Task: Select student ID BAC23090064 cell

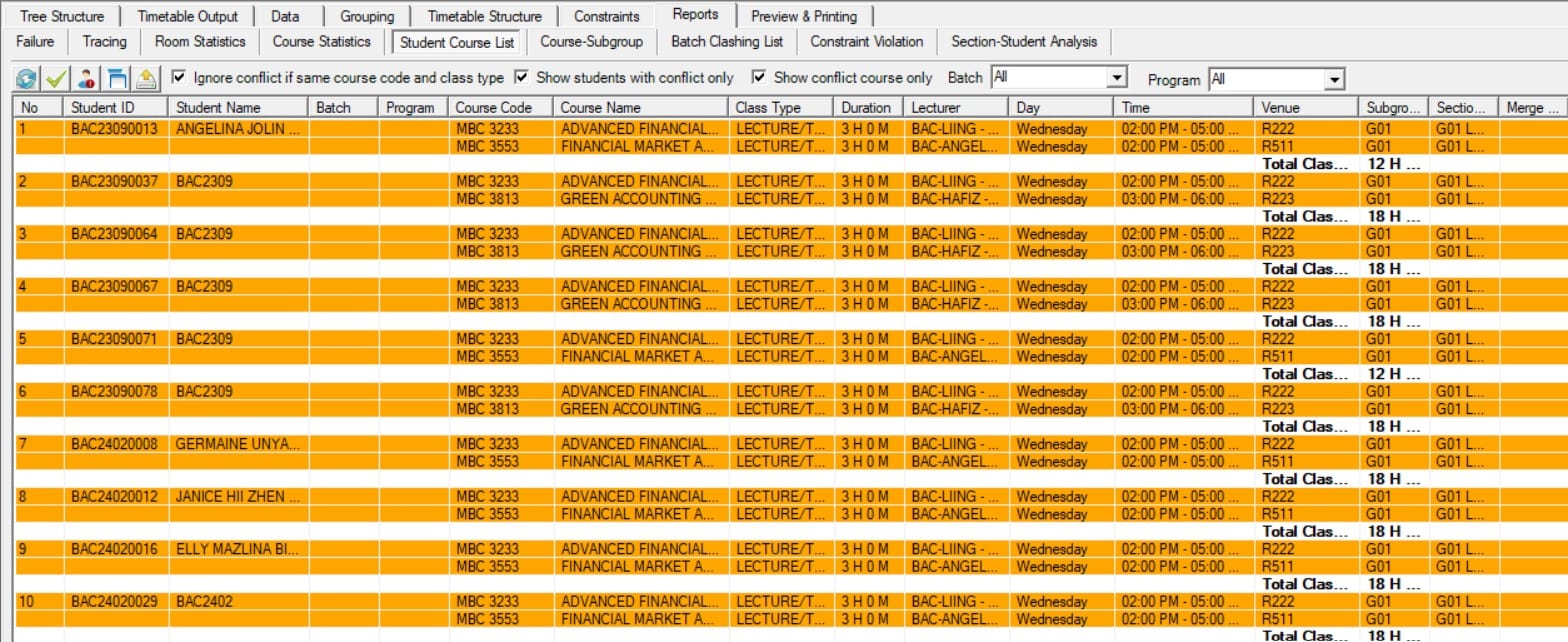Action: pyautogui.click(x=118, y=234)
